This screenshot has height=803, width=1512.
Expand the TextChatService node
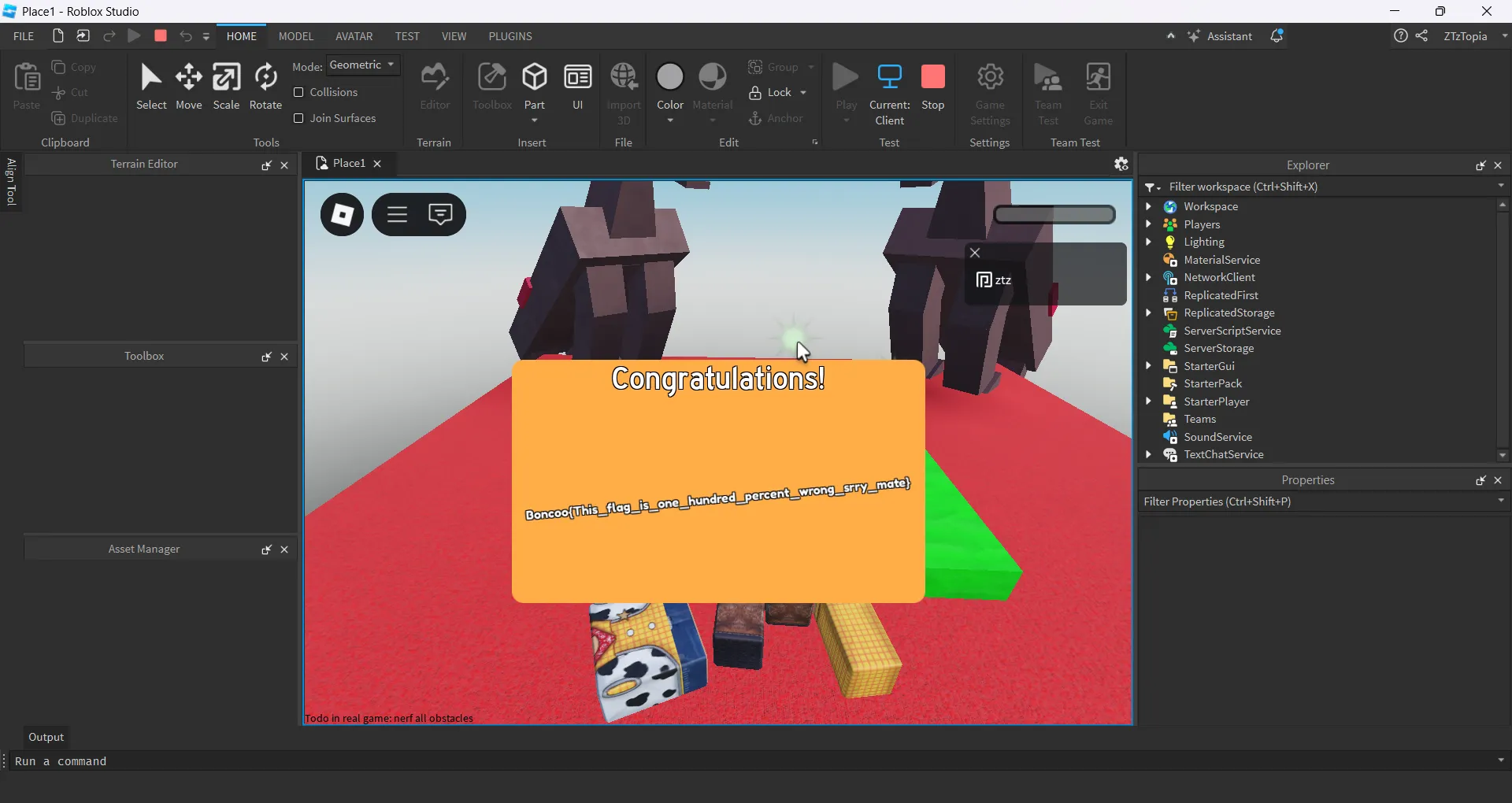click(1148, 455)
